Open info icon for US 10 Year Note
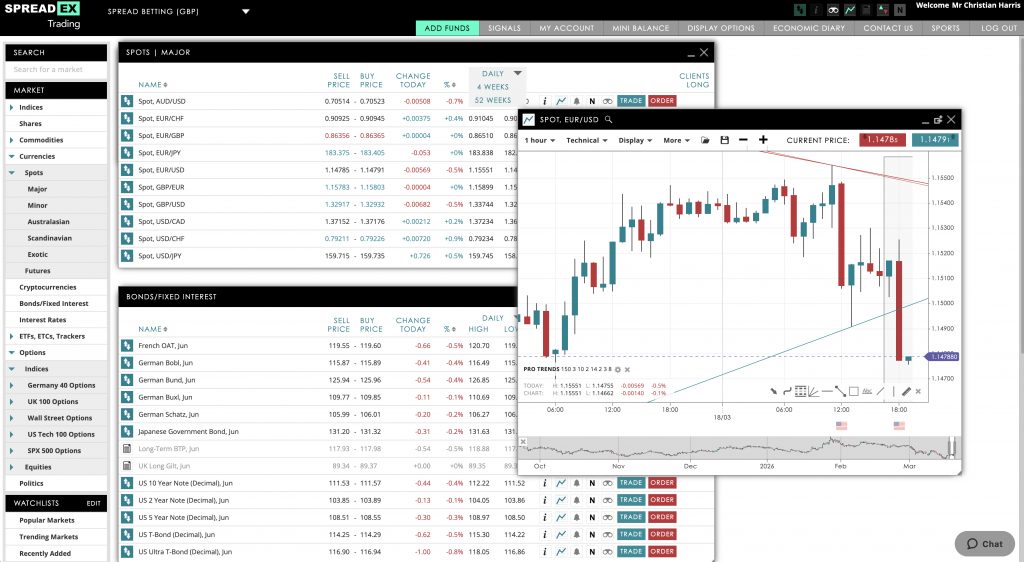The width and height of the screenshot is (1024, 562). coord(545,483)
